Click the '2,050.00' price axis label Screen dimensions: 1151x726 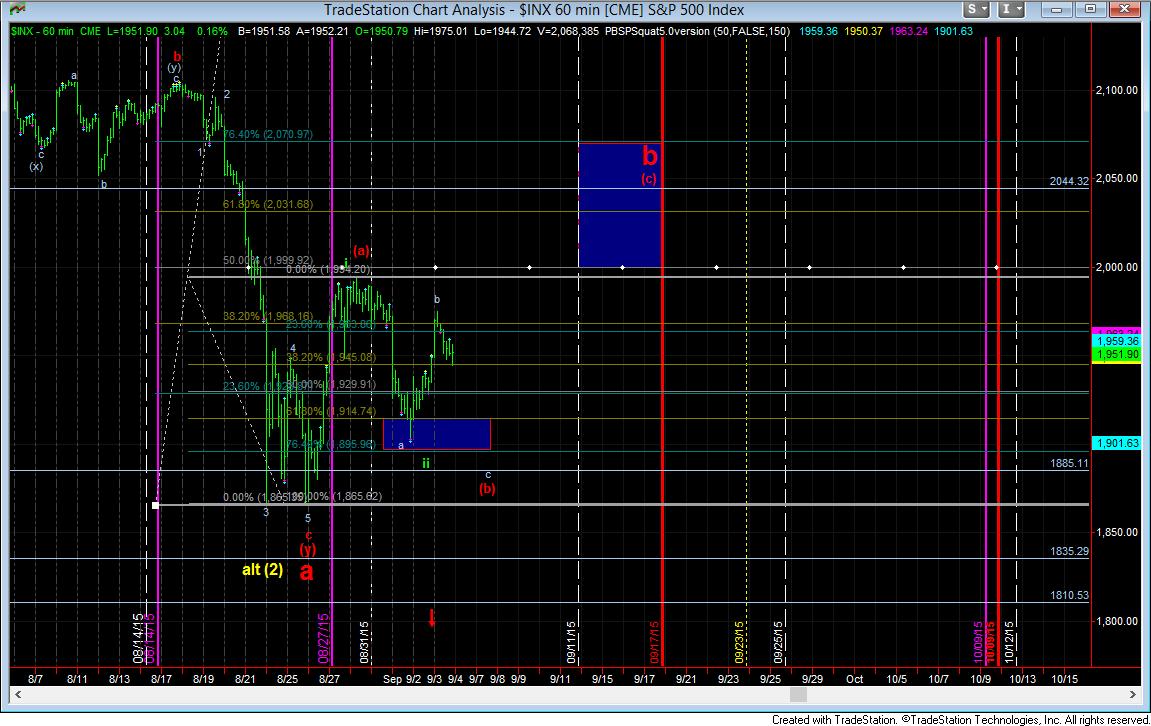tap(1116, 178)
